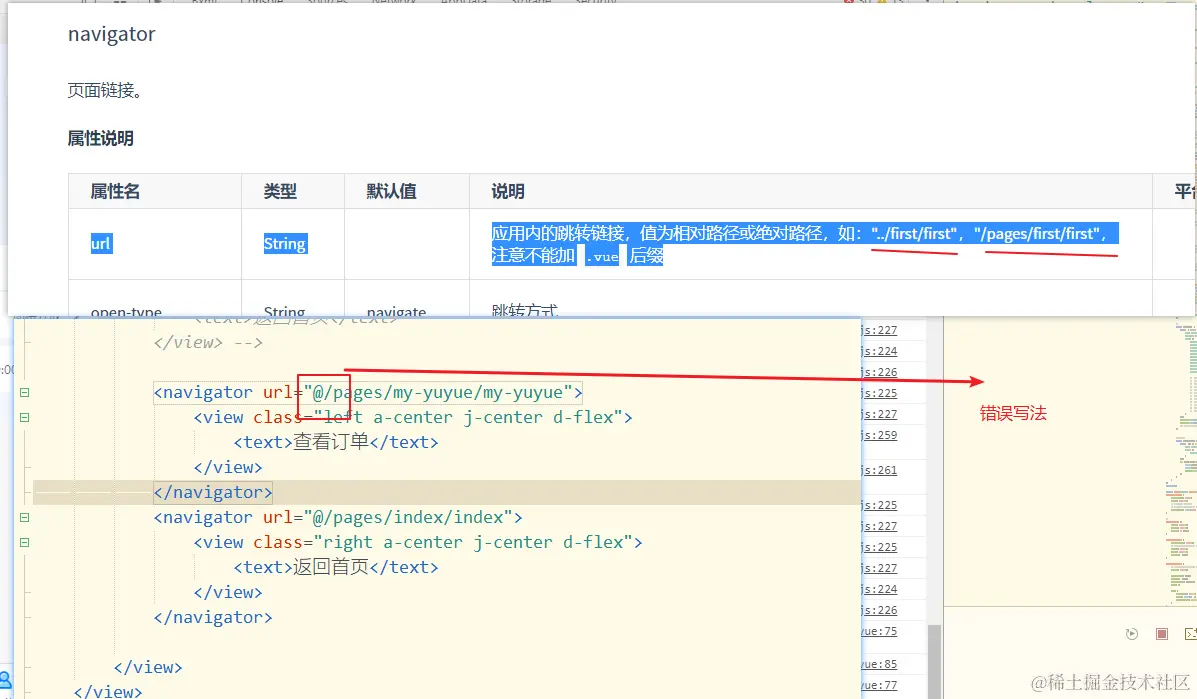Image resolution: width=1197 pixels, height=699 pixels.
Task: Click the '@/pages/index/index' url string
Action: [x=408, y=517]
